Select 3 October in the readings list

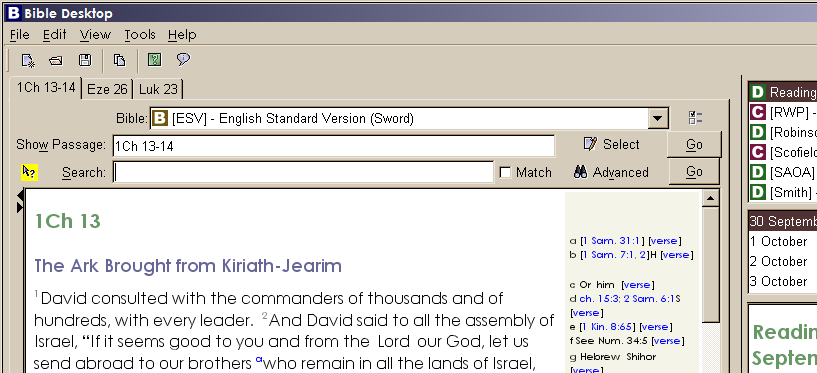click(782, 281)
